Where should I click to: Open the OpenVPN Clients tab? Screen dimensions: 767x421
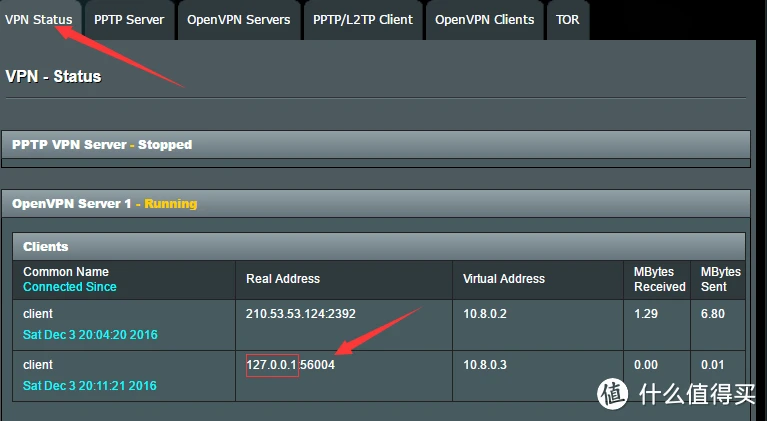(x=484, y=19)
